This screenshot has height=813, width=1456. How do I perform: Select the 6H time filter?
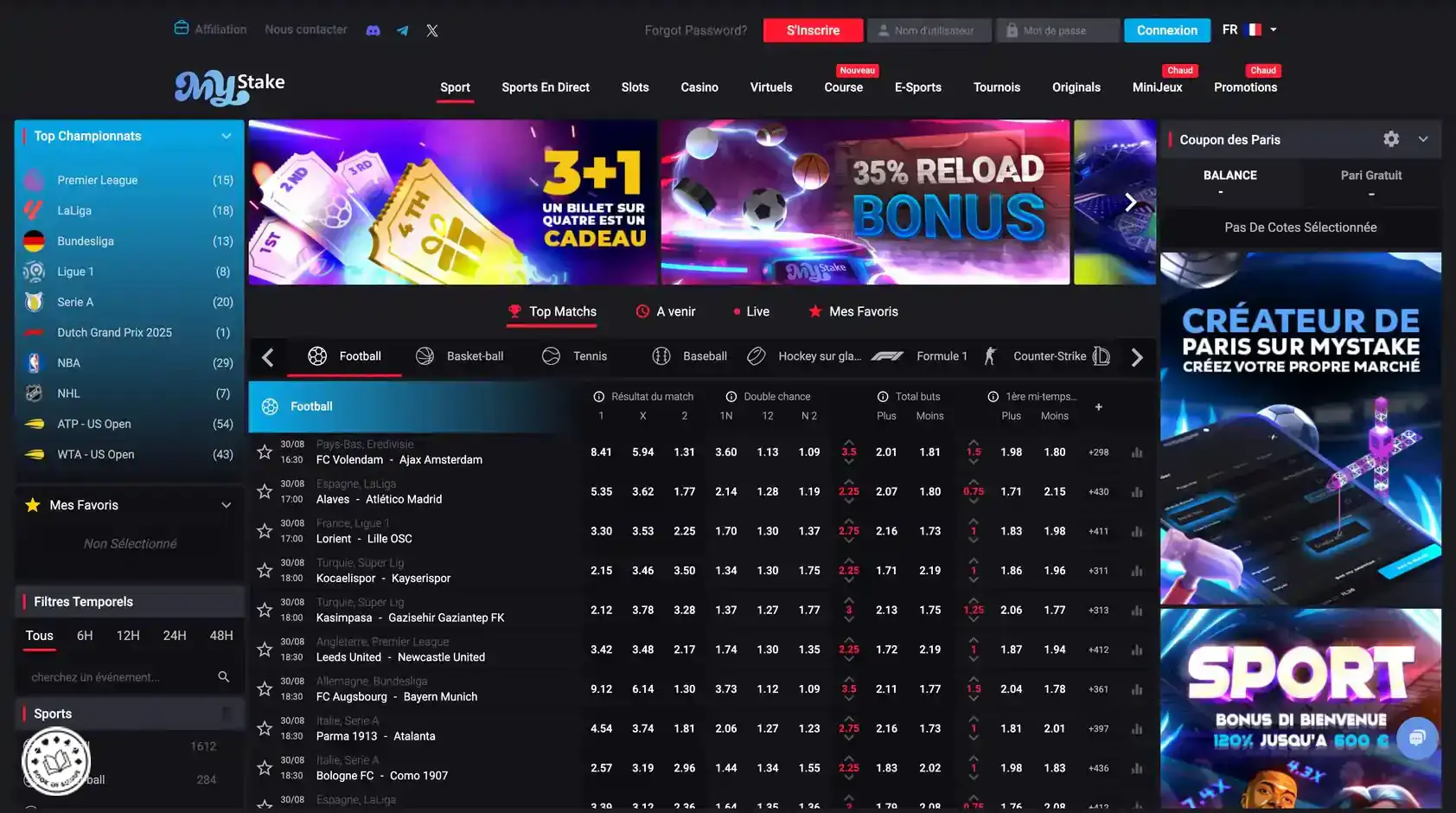pyautogui.click(x=85, y=636)
